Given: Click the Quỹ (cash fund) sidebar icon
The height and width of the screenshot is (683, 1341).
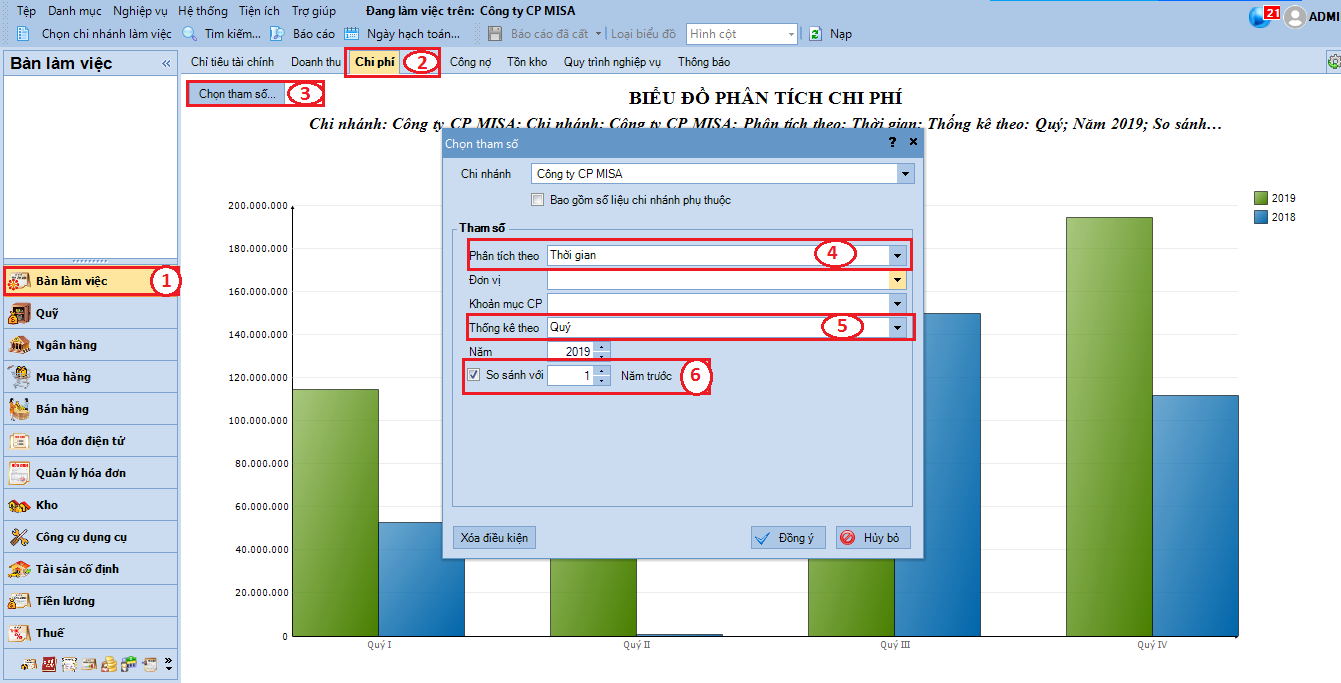Looking at the screenshot, I should click(x=18, y=313).
